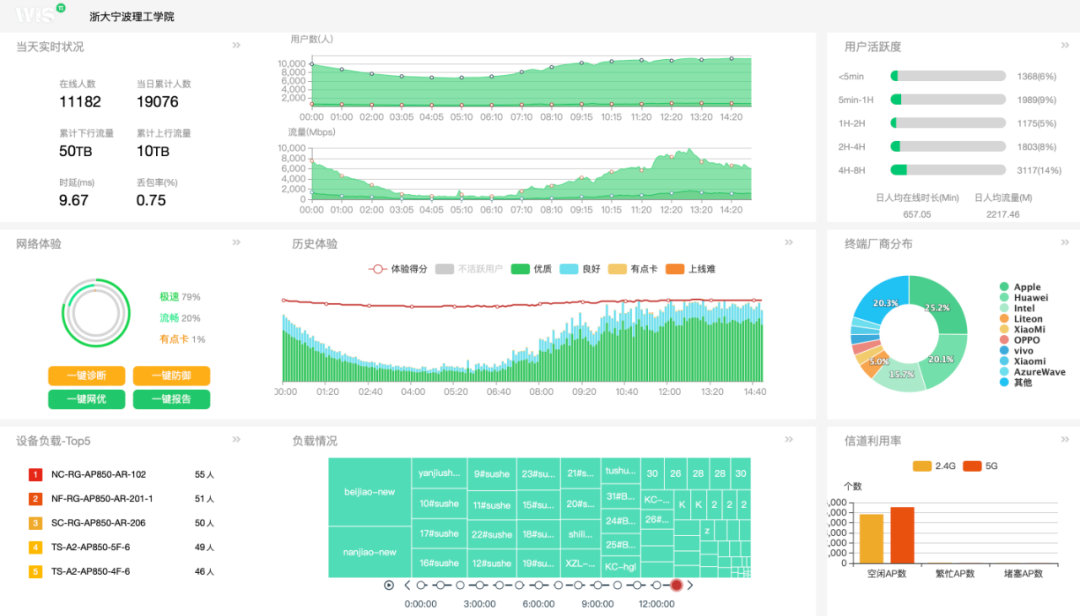The height and width of the screenshot is (616, 1080).
Task: Toggle the Apple legend color dot
Action: tap(1003, 287)
